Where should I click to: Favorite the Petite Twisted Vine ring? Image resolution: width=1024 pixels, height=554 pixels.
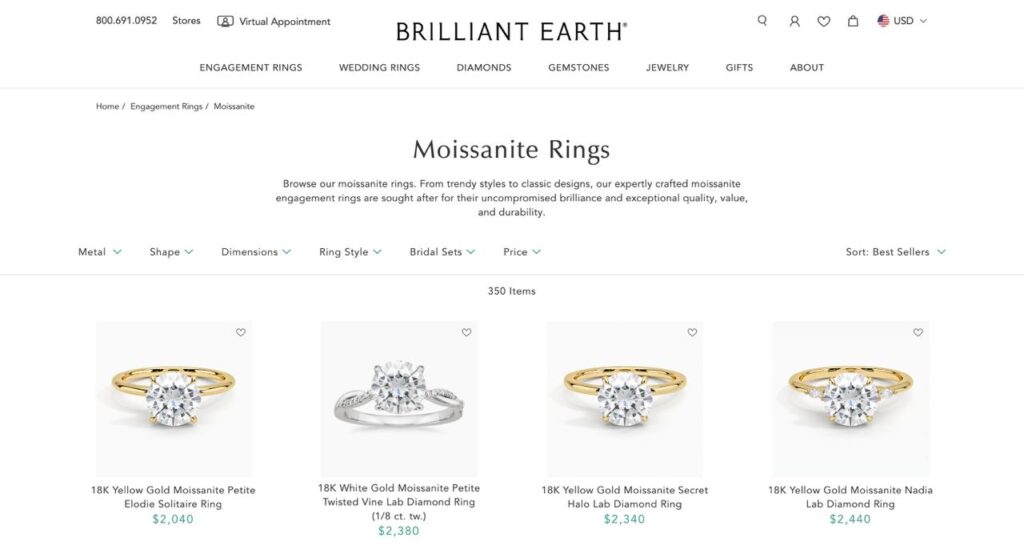(466, 333)
